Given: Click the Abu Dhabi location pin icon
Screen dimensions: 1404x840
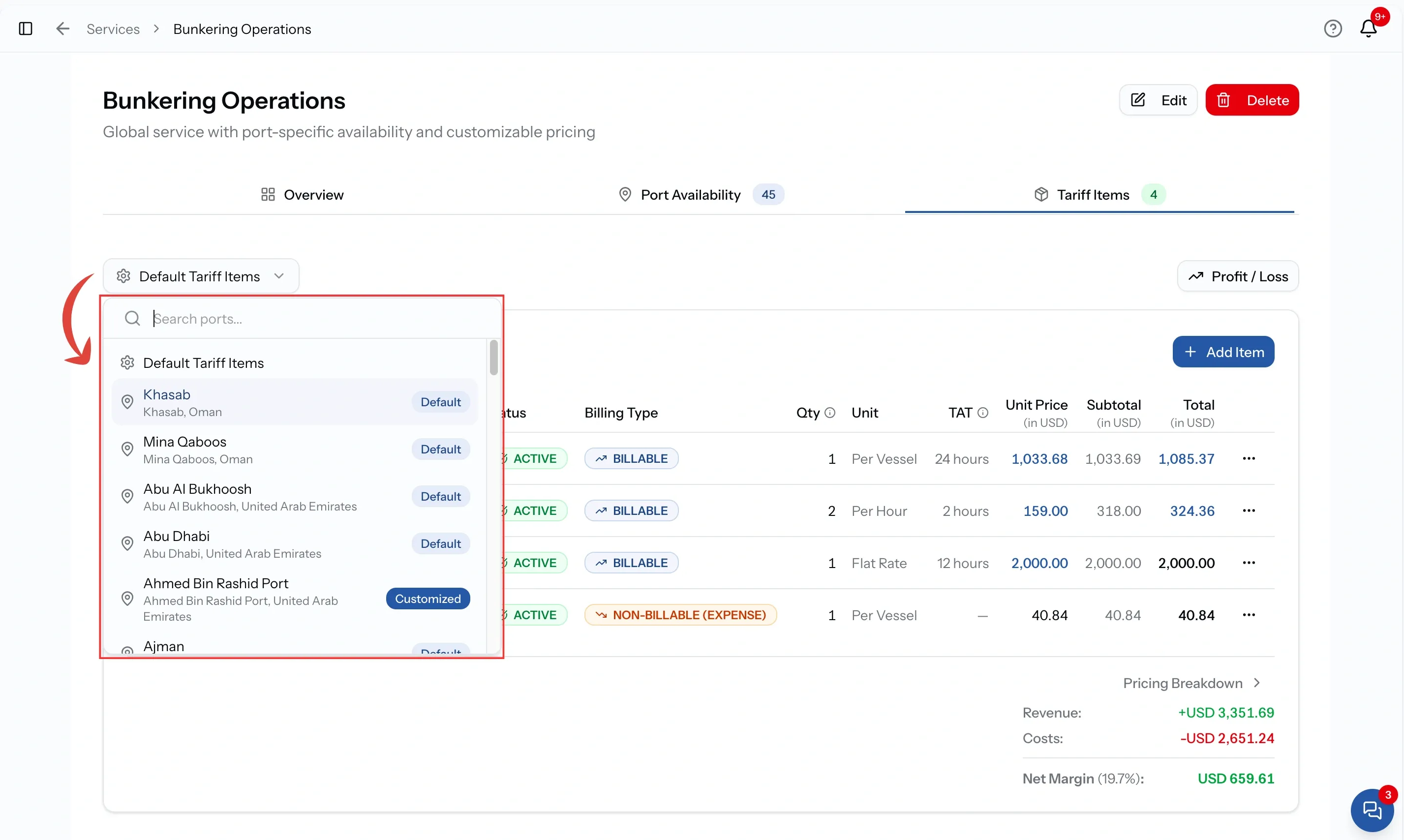Looking at the screenshot, I should point(127,543).
